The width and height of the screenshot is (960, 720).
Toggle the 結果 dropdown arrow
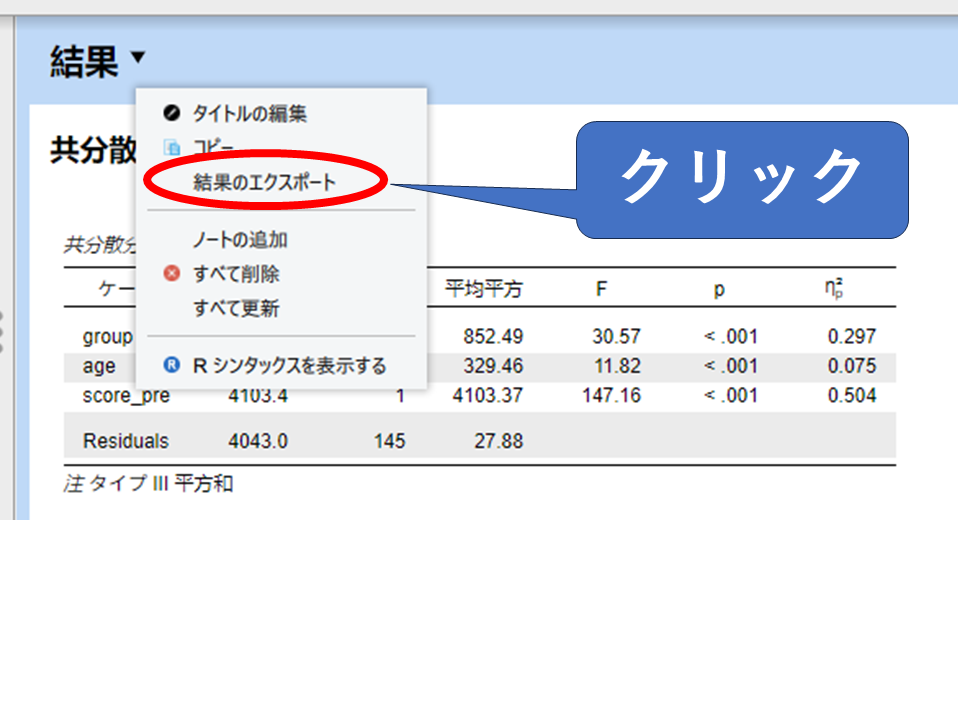[137, 60]
